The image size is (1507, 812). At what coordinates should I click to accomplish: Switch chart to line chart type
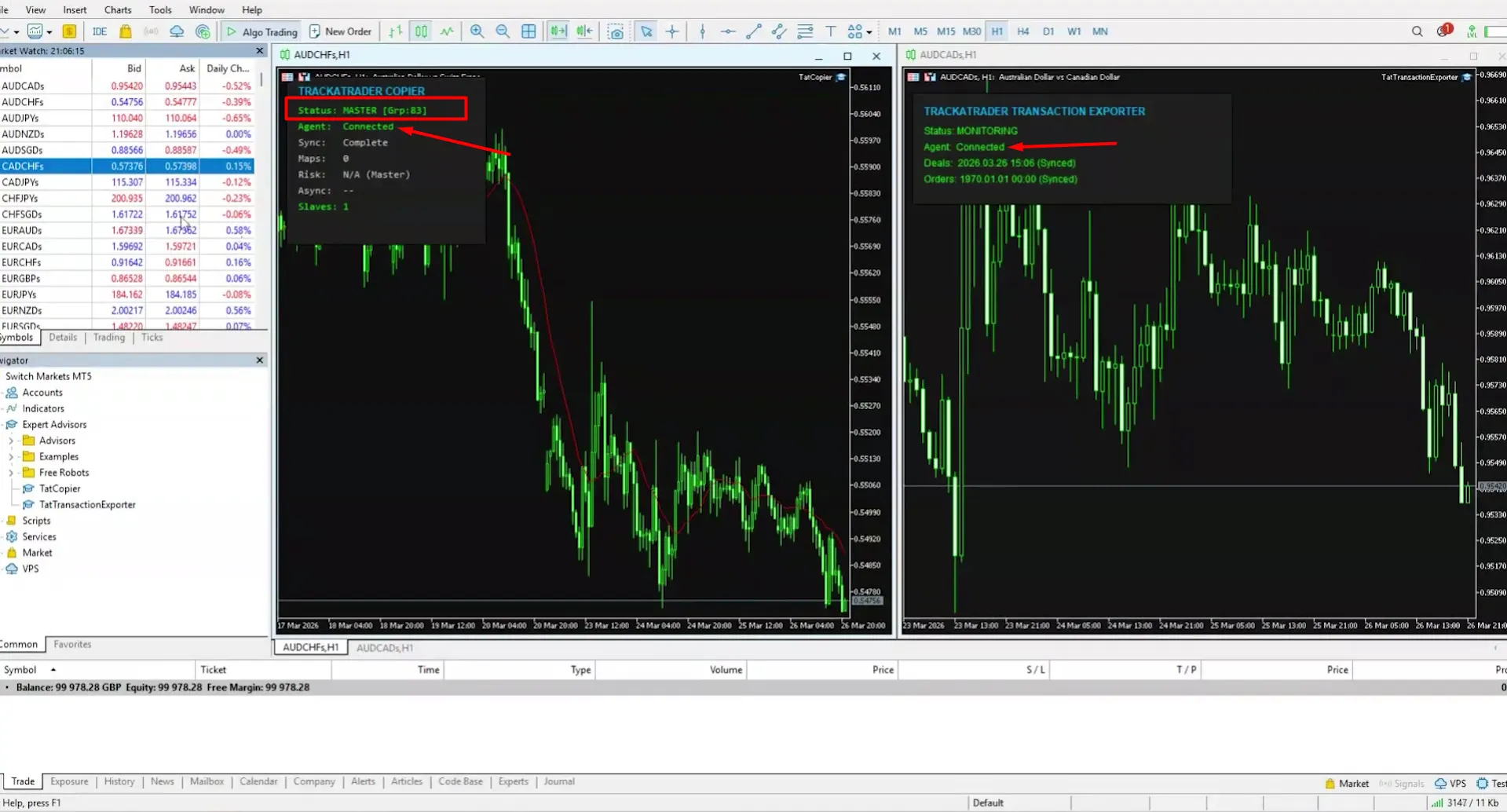(447, 31)
